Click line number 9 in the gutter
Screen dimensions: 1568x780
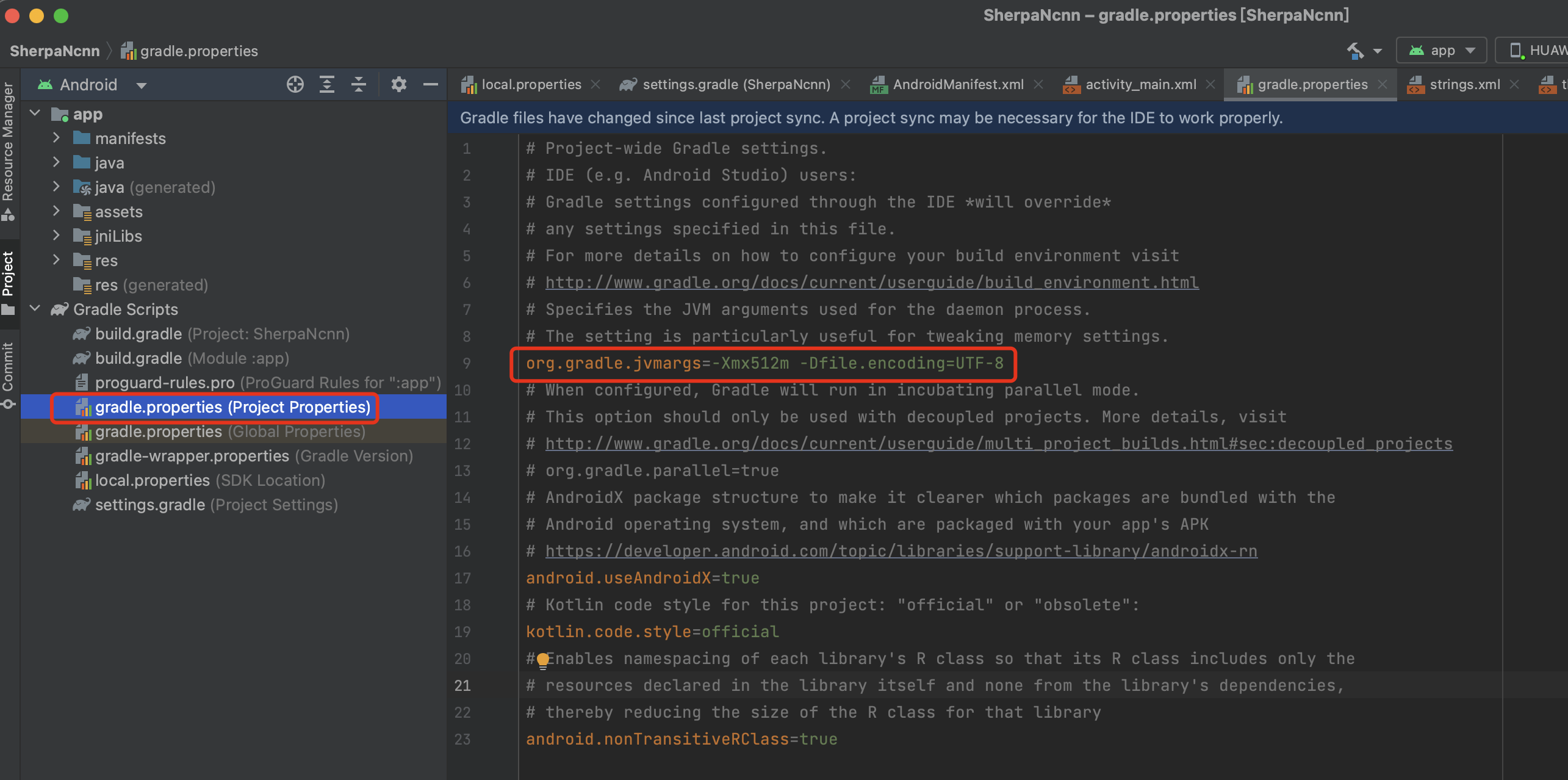point(466,363)
